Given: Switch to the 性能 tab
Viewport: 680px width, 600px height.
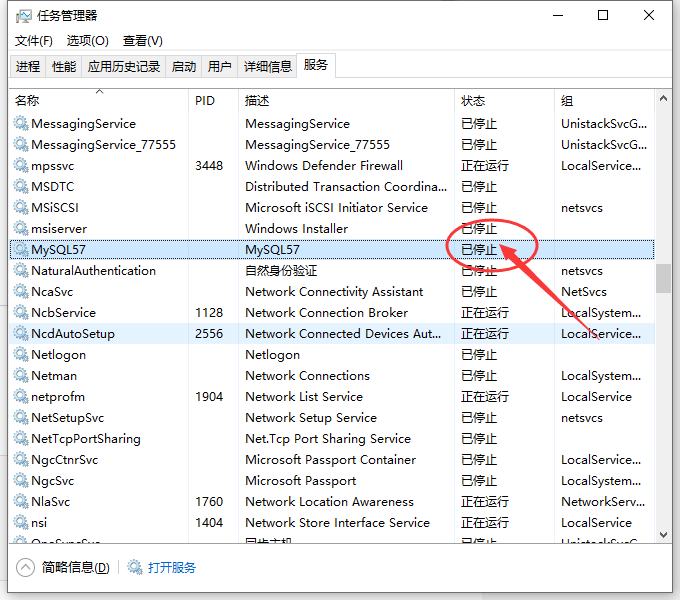Looking at the screenshot, I should (x=64, y=66).
